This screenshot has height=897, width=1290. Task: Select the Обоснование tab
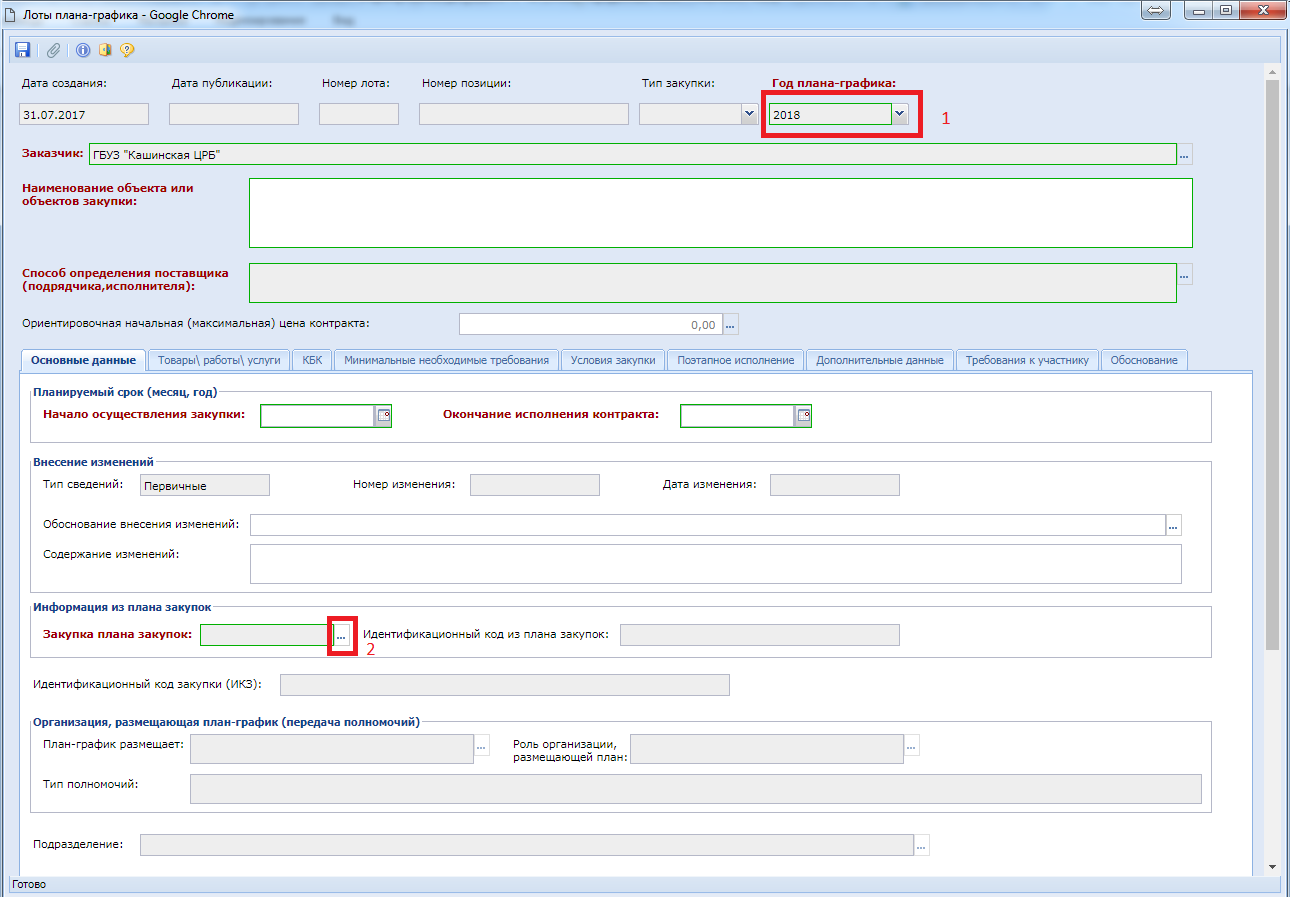tap(1144, 360)
